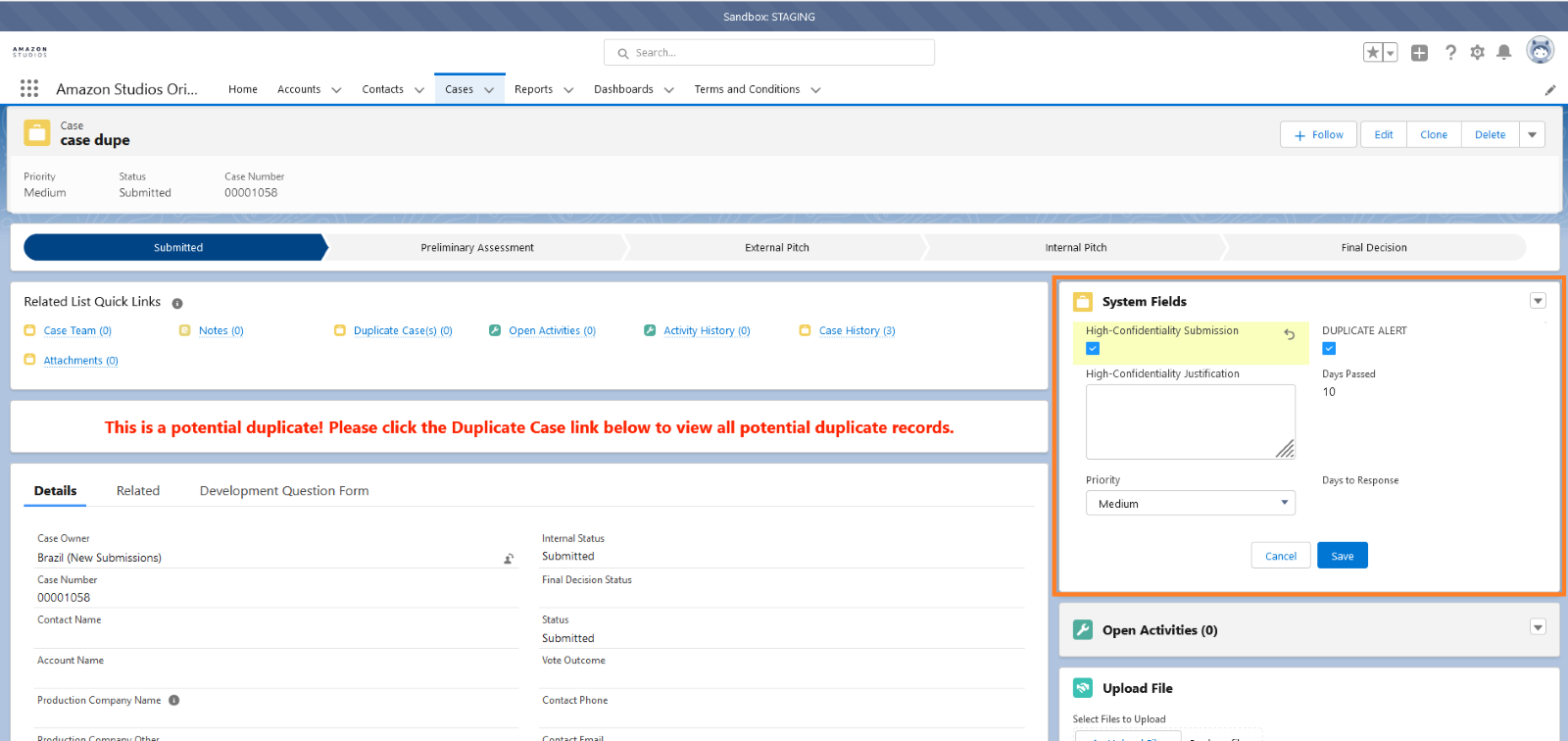Image resolution: width=1568 pixels, height=741 pixels.
Task: Open the Open Activities panel menu arrow
Action: click(1538, 627)
